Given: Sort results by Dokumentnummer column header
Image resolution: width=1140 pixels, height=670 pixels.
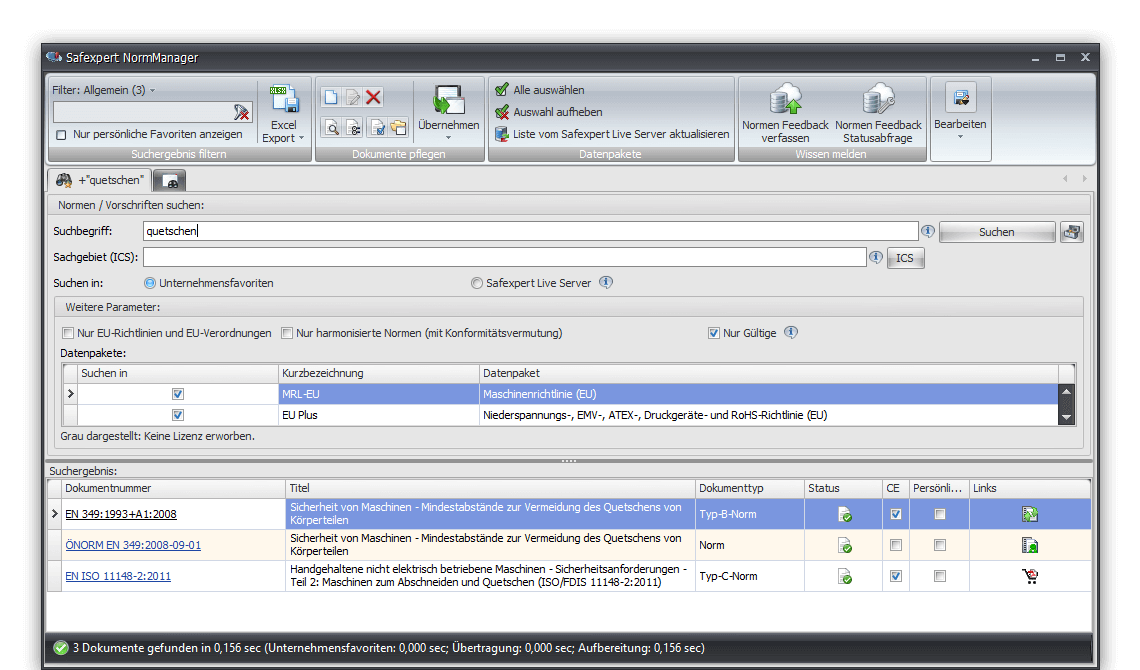Looking at the screenshot, I should point(173,488).
